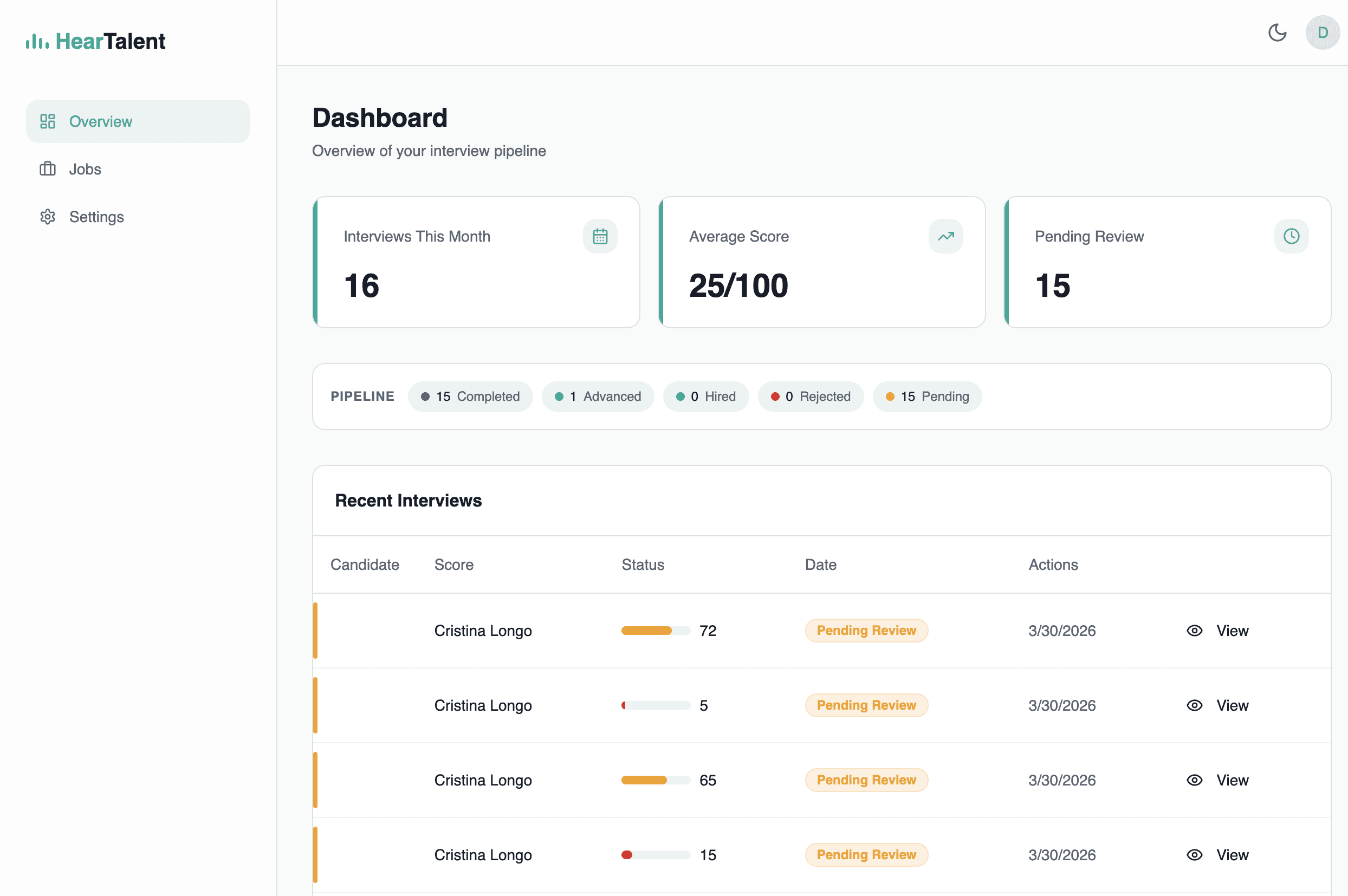The width and height of the screenshot is (1348, 896).
Task: Select the Overview grid icon in sidebar
Action: [48, 121]
